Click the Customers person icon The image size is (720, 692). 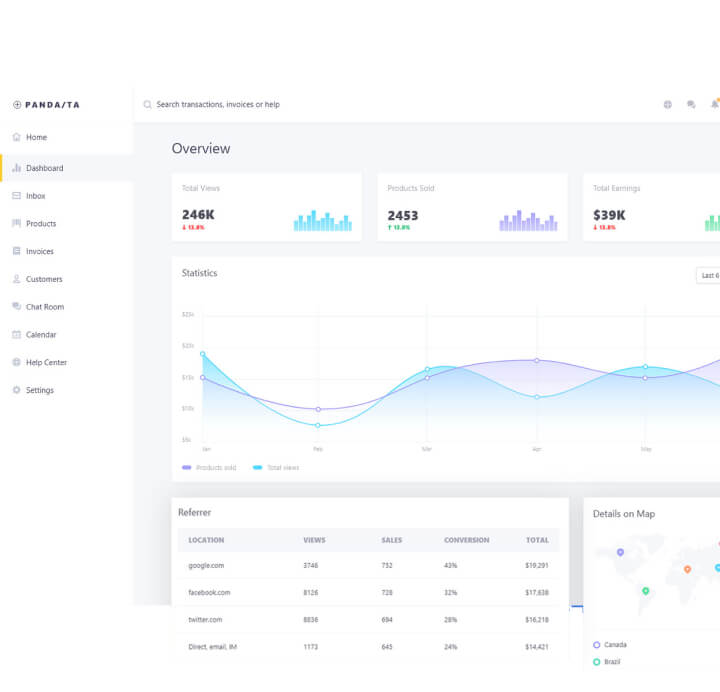coord(16,279)
